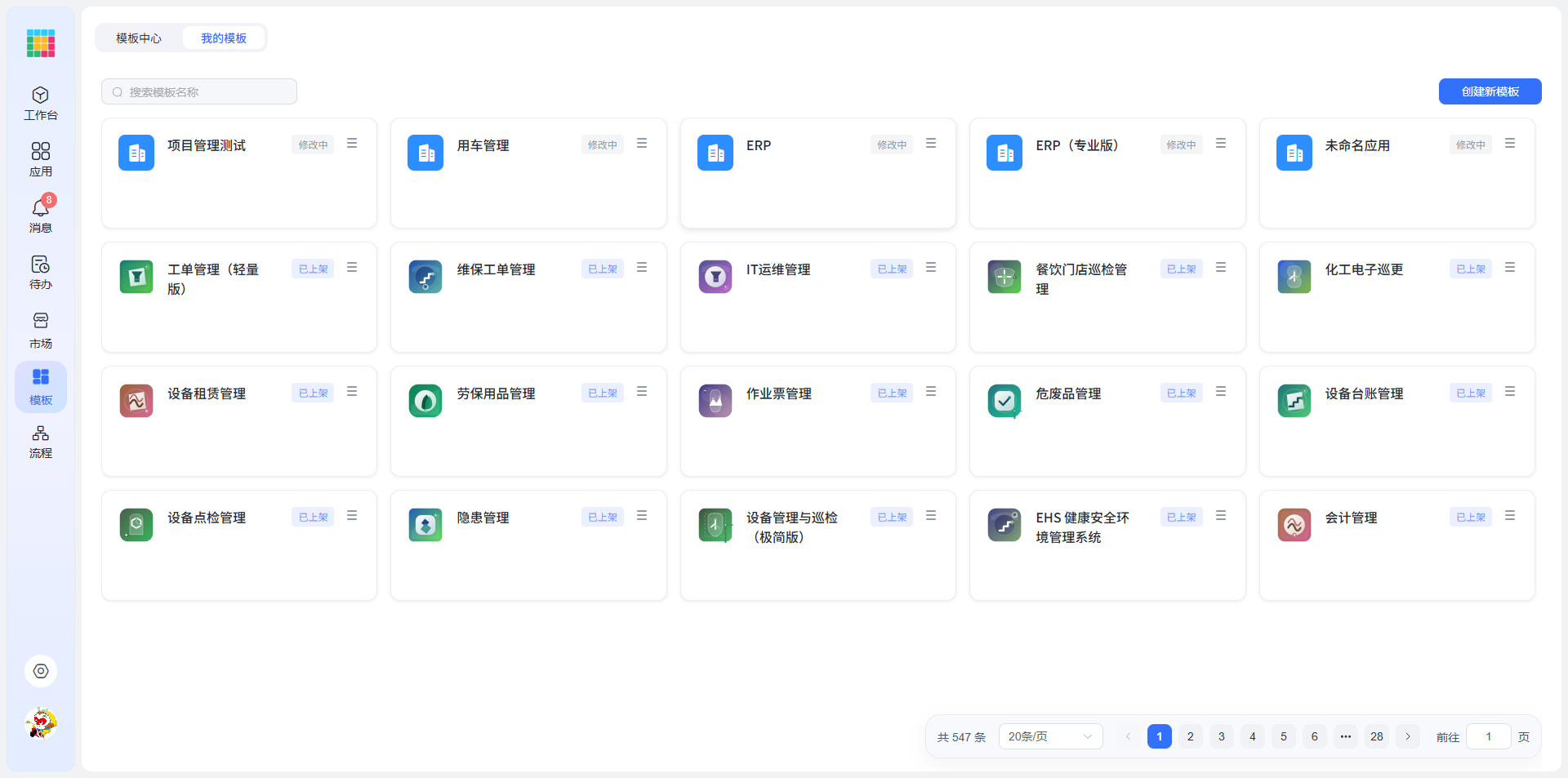The image size is (1568, 778).
Task: Go to page 3
Action: [x=1222, y=736]
